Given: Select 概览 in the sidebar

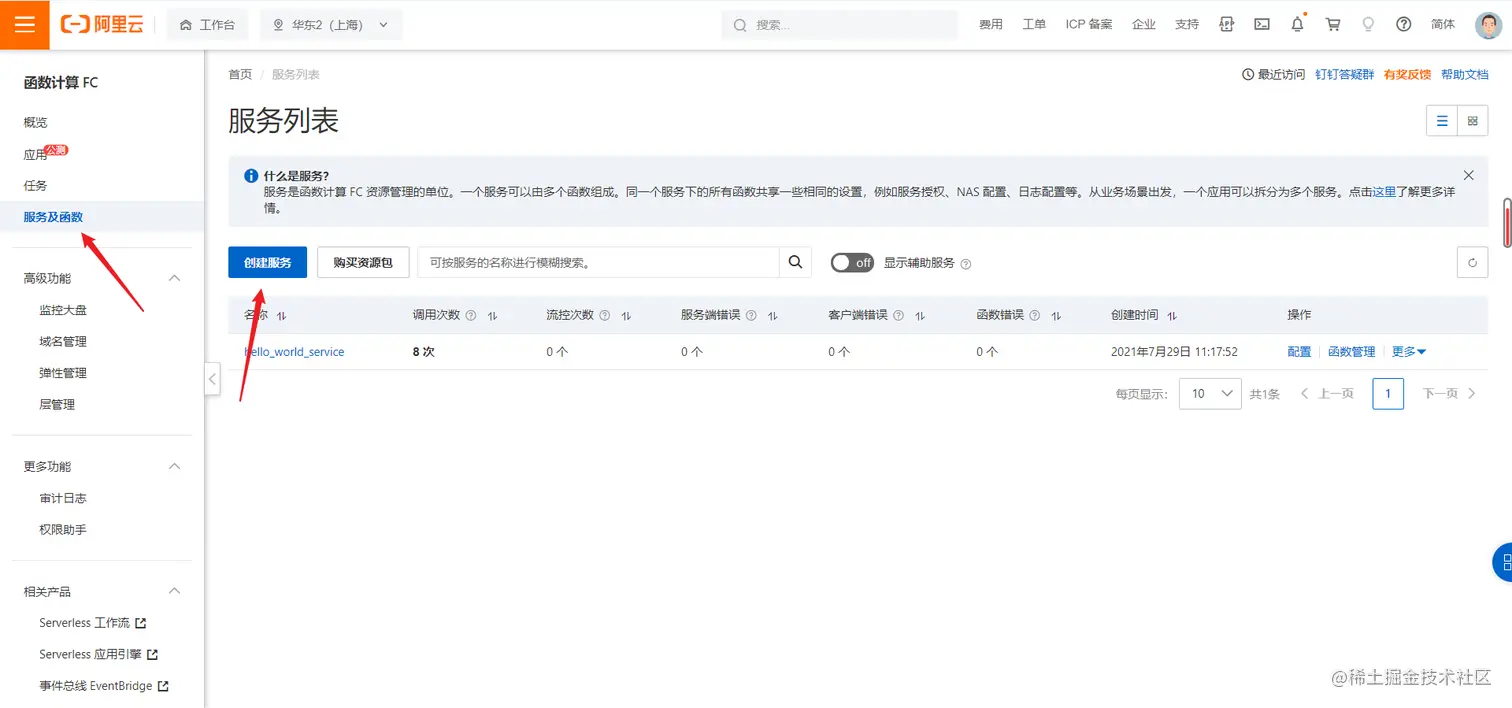Looking at the screenshot, I should point(35,122).
